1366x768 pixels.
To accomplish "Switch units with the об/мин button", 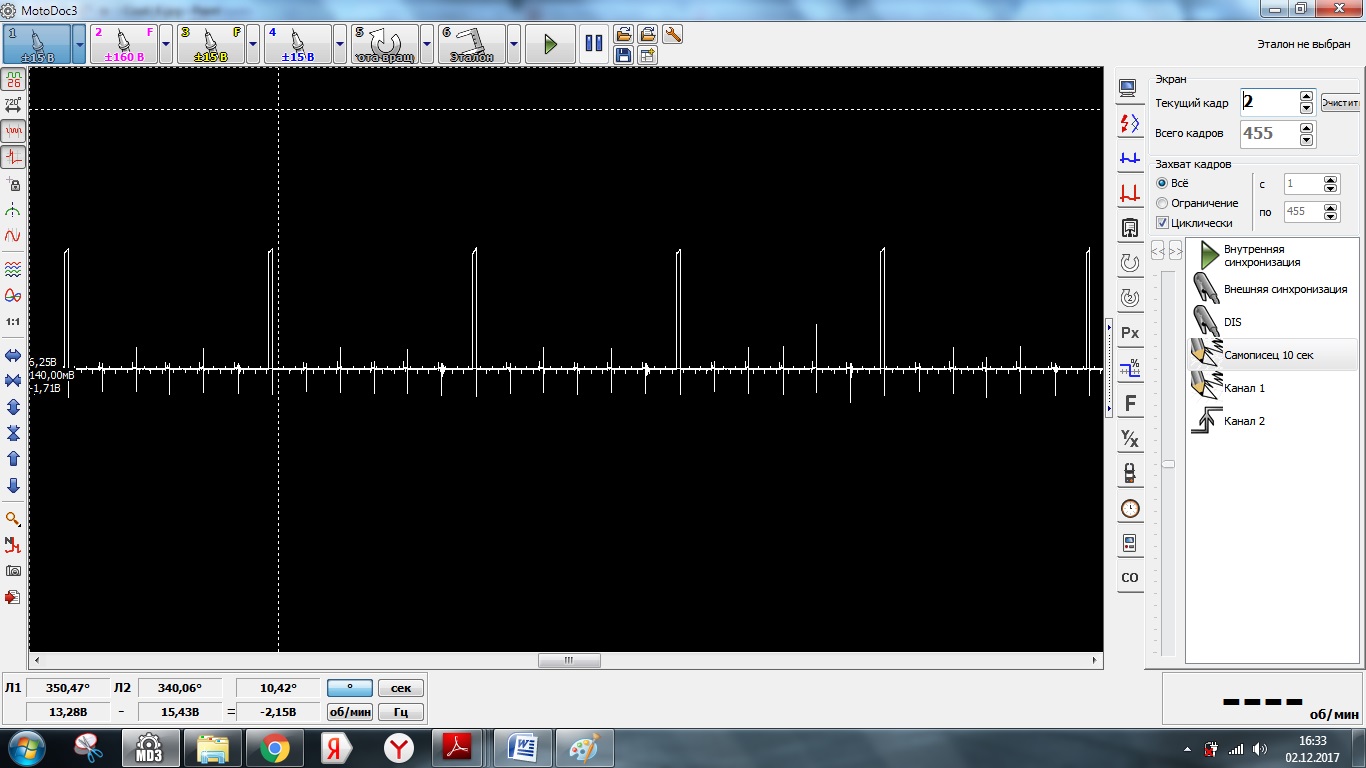I will 350,712.
